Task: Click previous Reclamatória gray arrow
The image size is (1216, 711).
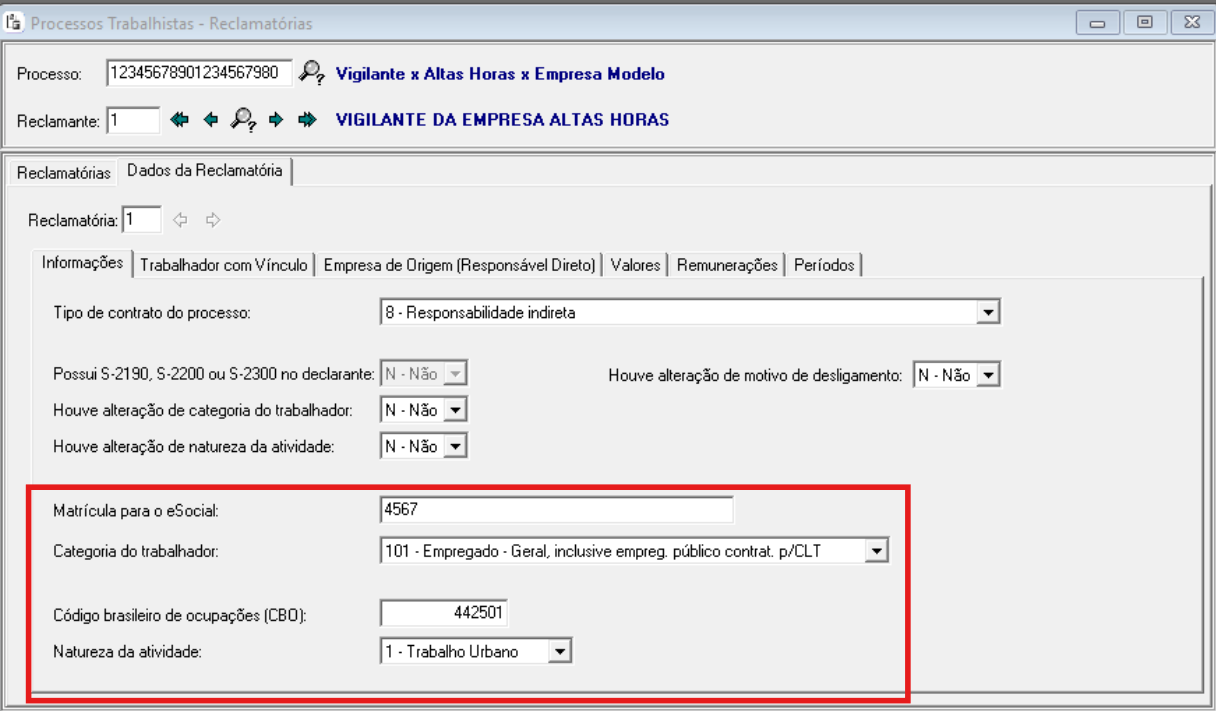Action: (x=181, y=219)
